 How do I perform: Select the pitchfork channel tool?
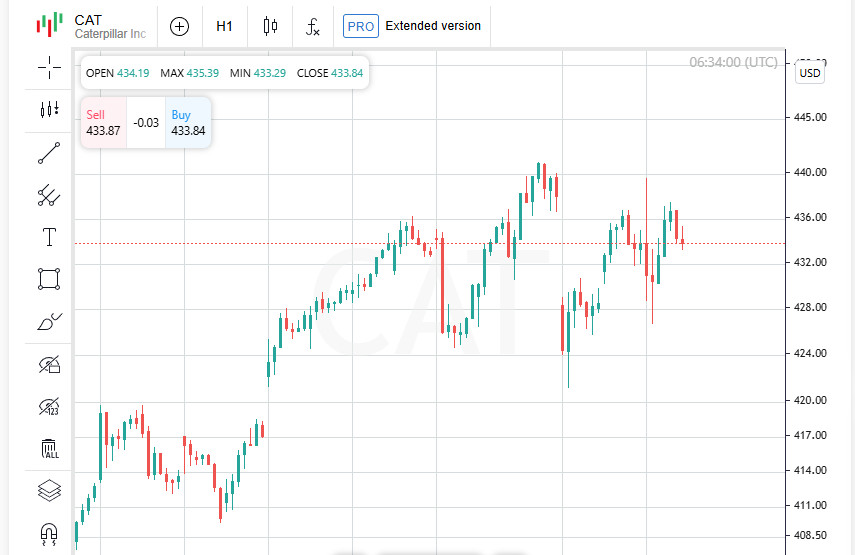click(49, 195)
